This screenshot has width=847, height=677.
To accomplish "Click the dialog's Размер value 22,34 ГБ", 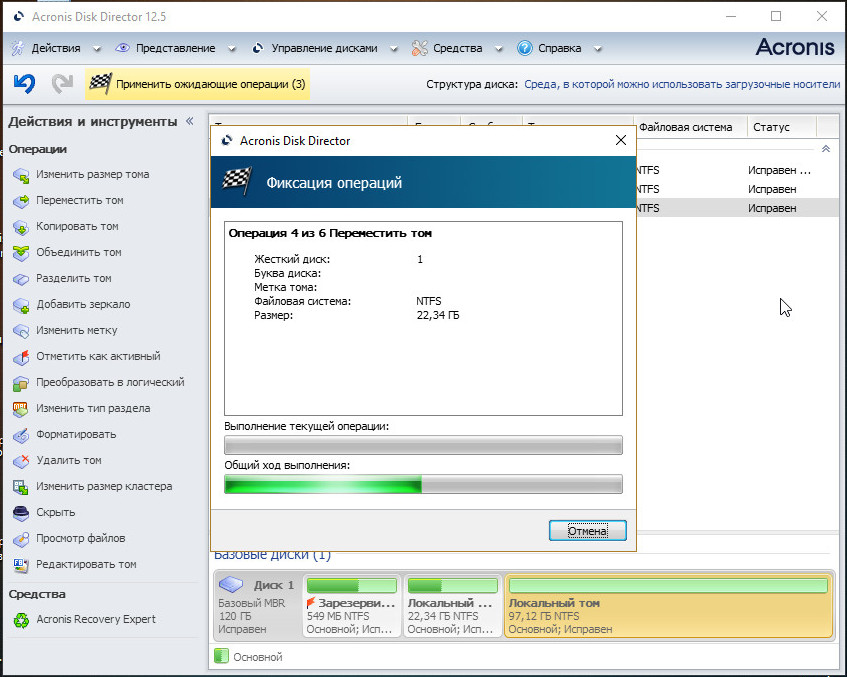I will click(438, 315).
